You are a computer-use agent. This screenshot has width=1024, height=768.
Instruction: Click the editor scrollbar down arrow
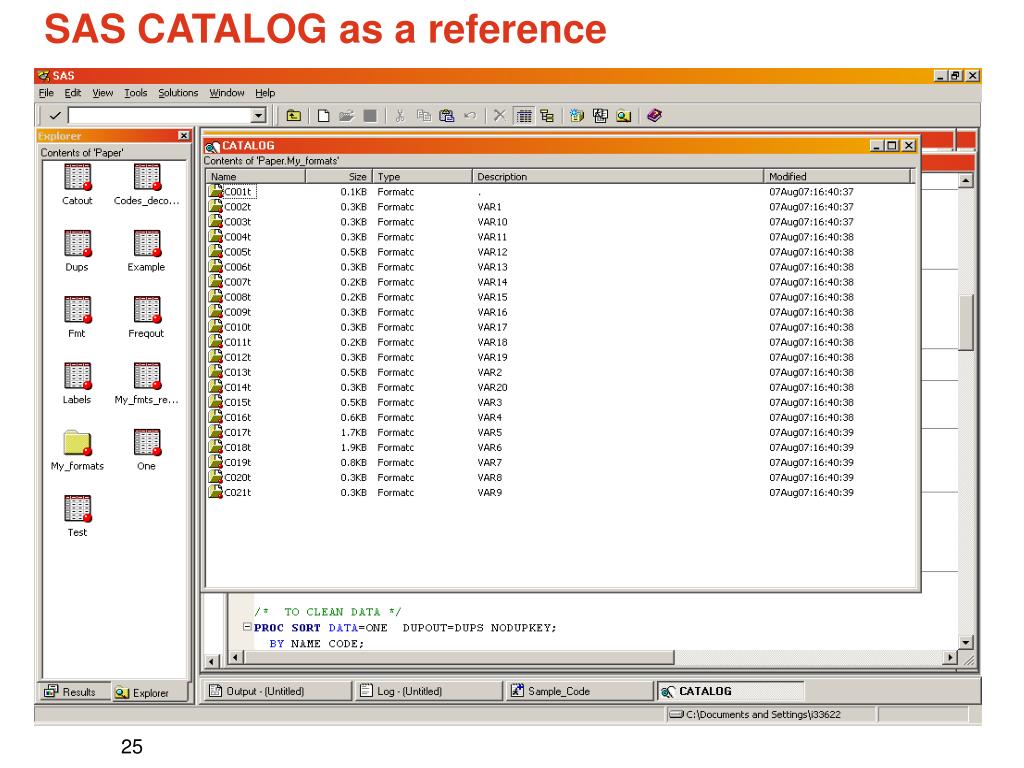(966, 642)
